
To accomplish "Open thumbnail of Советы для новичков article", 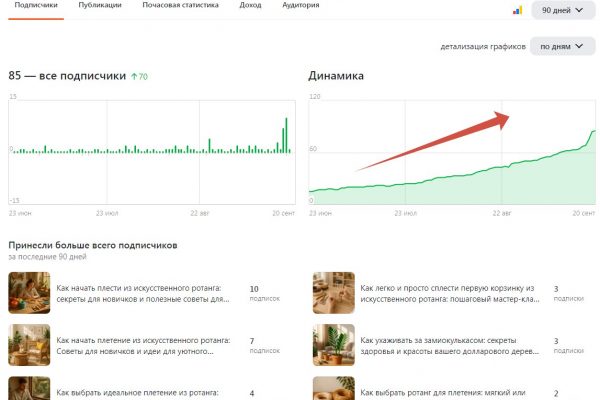I will (29, 344).
